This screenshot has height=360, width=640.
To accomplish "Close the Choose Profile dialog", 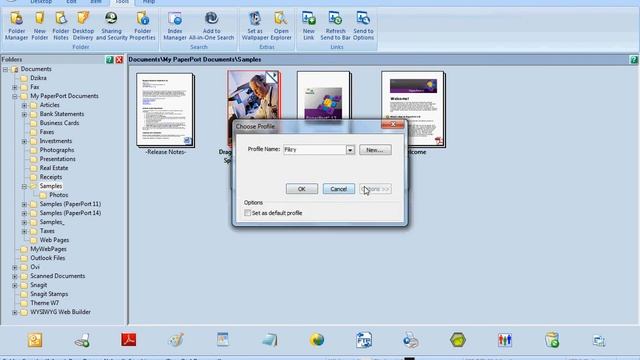I will (393, 124).
